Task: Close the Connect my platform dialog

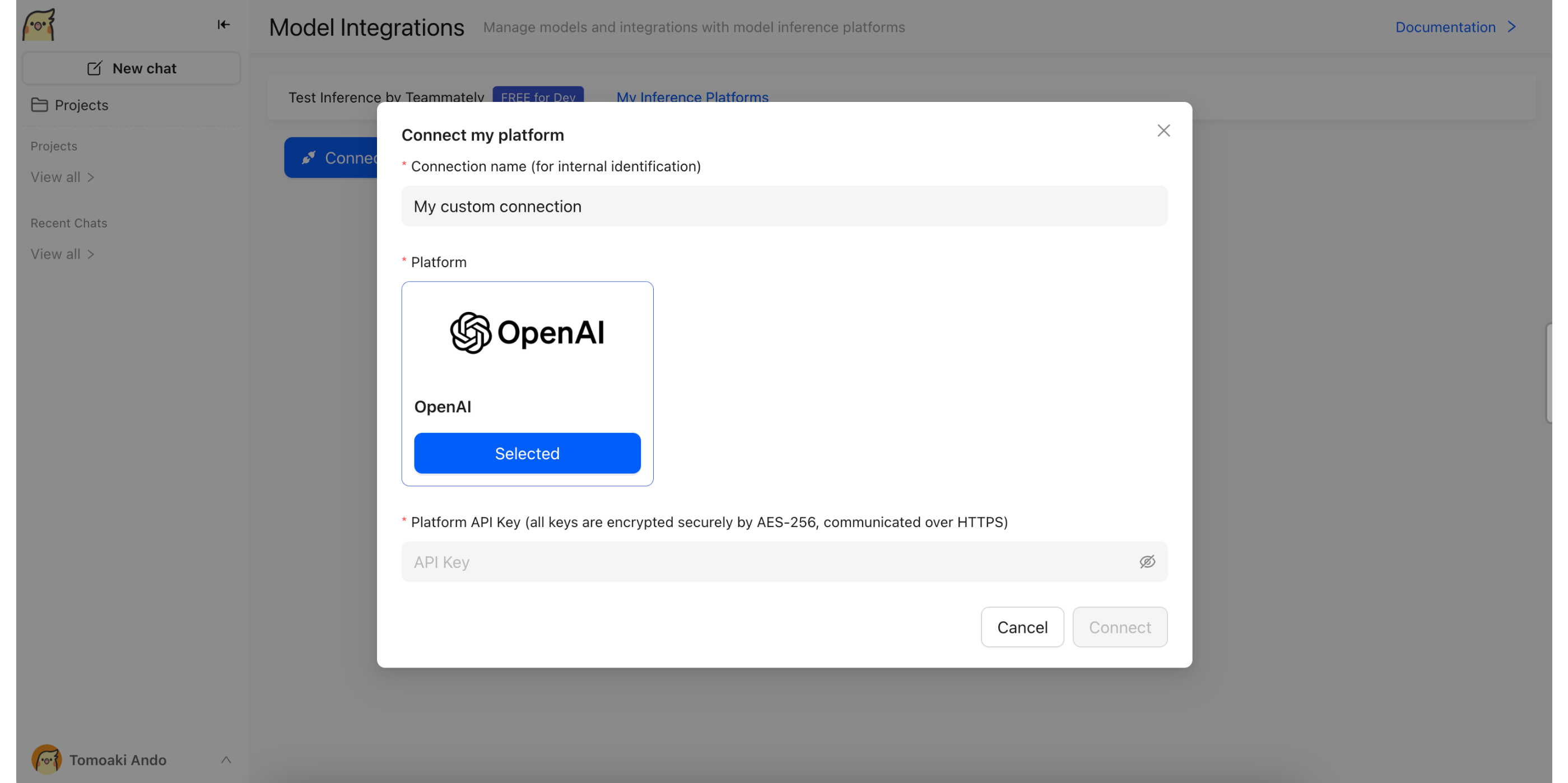Action: [x=1163, y=131]
